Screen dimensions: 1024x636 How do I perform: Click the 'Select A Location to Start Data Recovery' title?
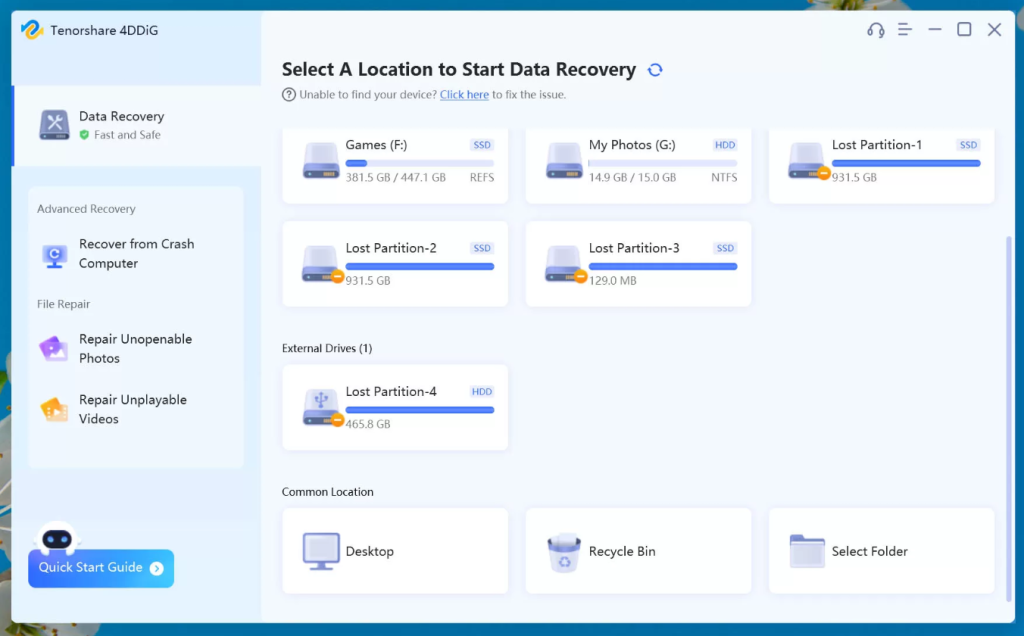click(x=458, y=70)
